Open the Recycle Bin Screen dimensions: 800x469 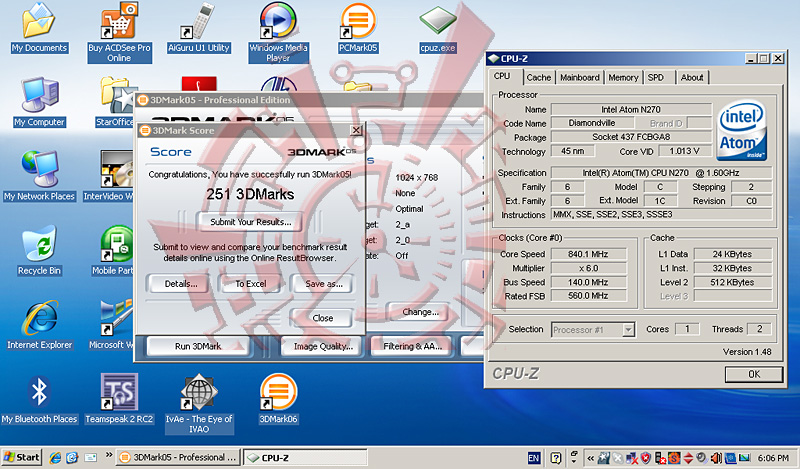pos(39,250)
